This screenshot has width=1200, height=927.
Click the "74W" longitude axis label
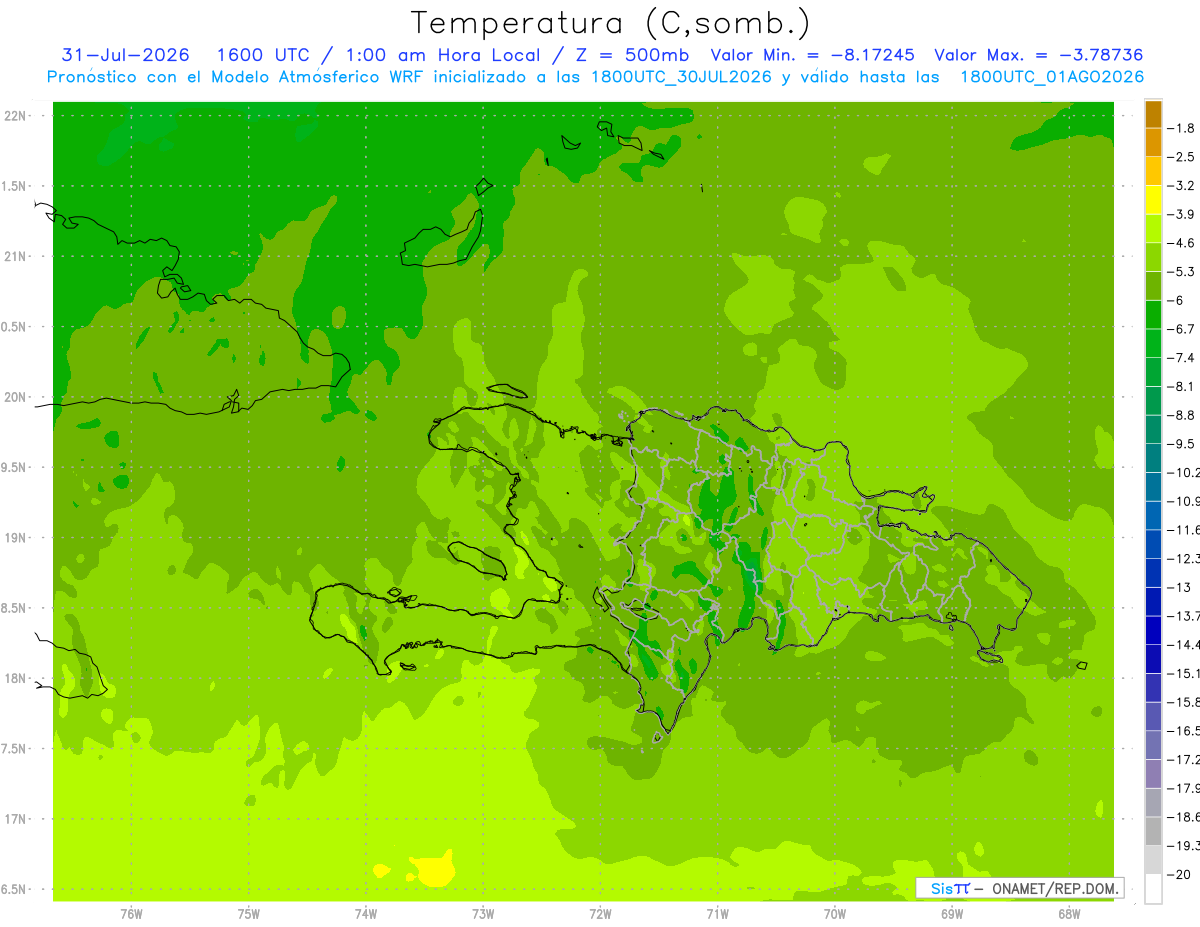tap(366, 913)
